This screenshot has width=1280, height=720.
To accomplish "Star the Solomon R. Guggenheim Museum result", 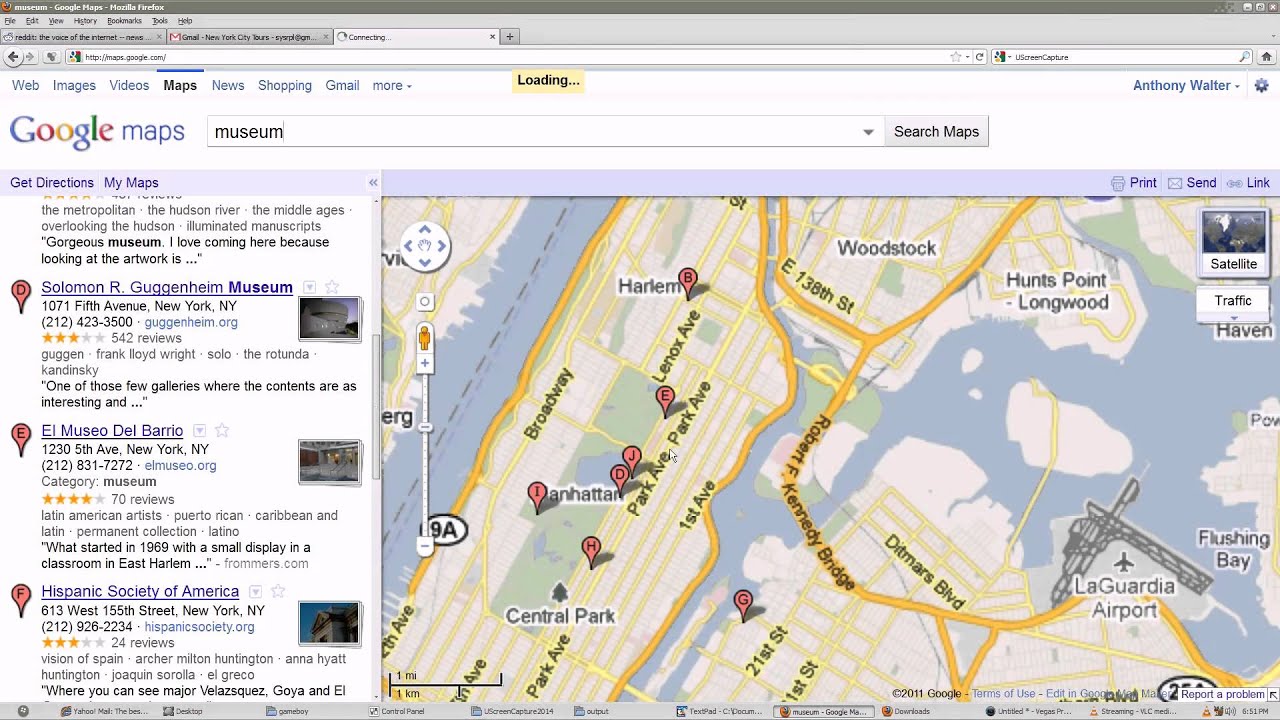I will coord(331,288).
